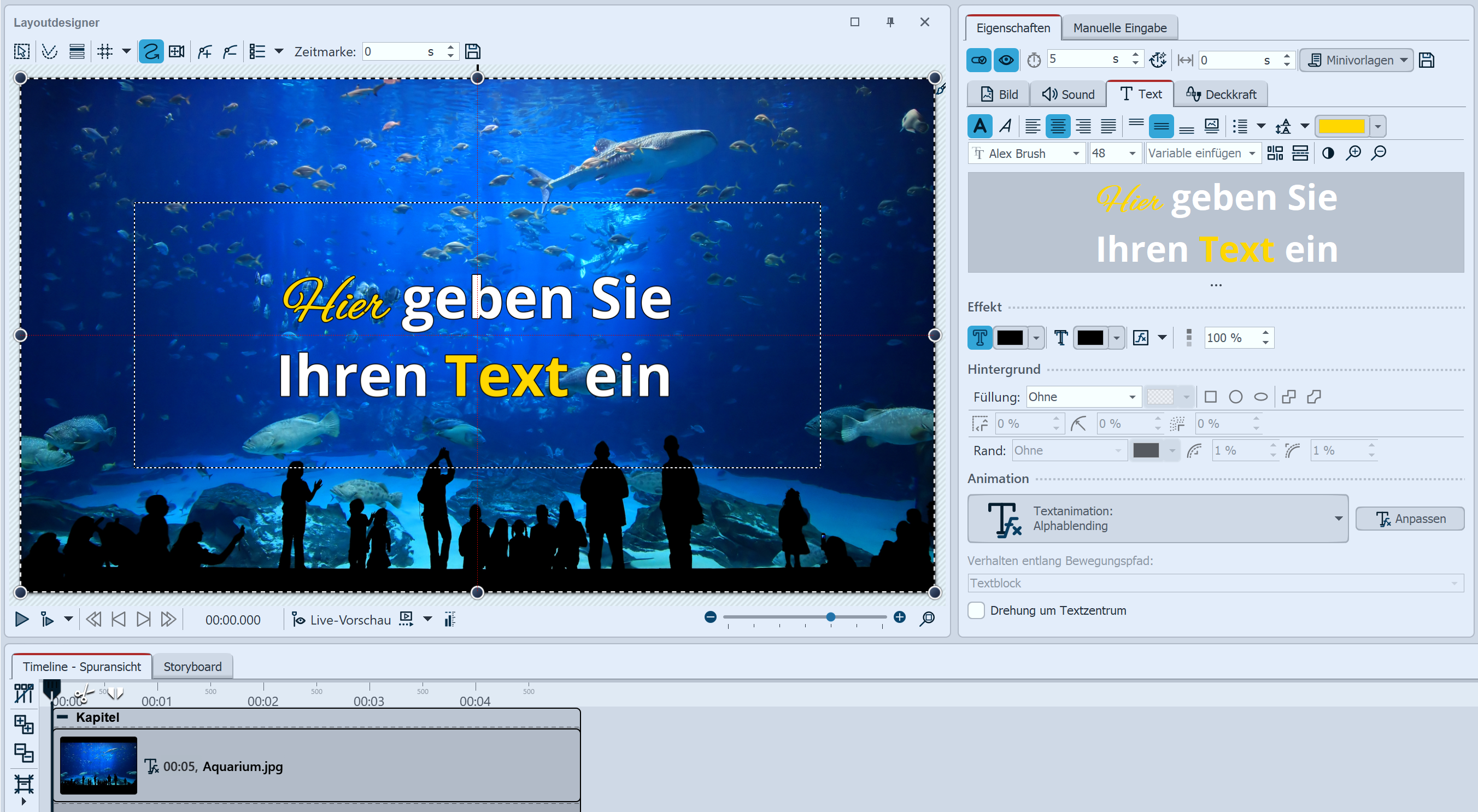The height and width of the screenshot is (812, 1478).
Task: Activate the grid display tool
Action: [x=105, y=51]
